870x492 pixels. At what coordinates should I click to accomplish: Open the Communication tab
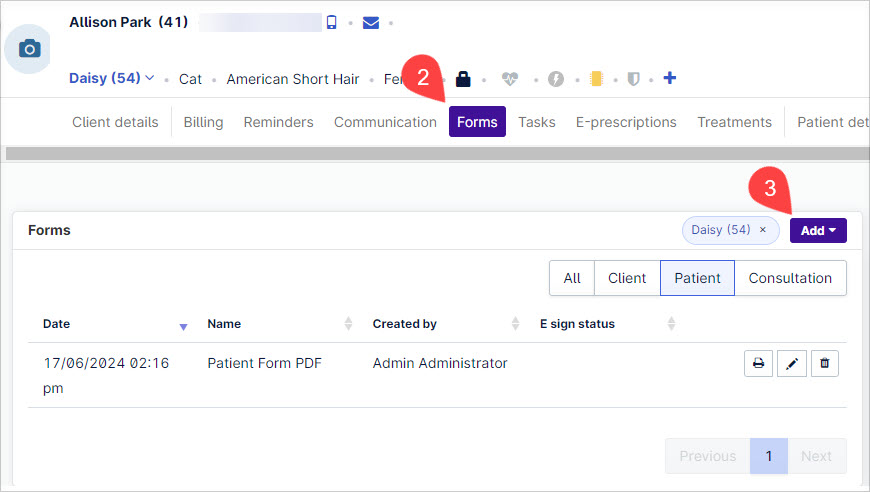[385, 122]
